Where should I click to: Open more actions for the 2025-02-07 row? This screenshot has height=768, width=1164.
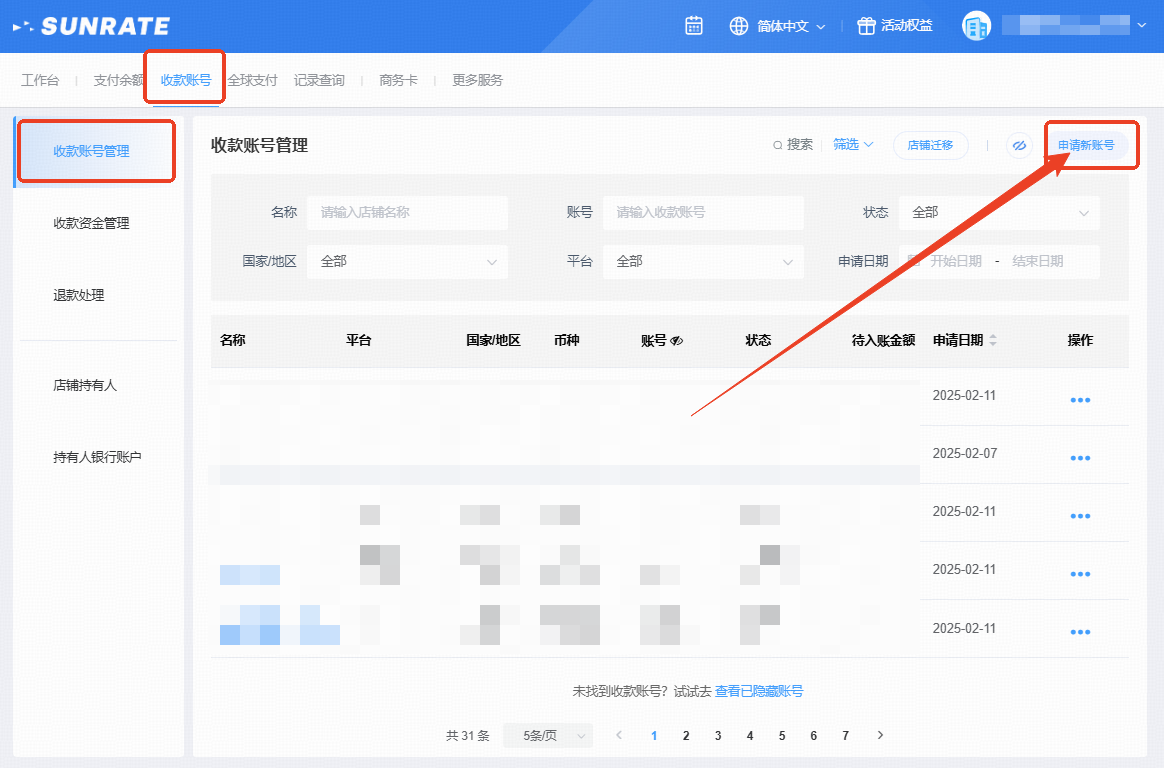pos(1080,458)
